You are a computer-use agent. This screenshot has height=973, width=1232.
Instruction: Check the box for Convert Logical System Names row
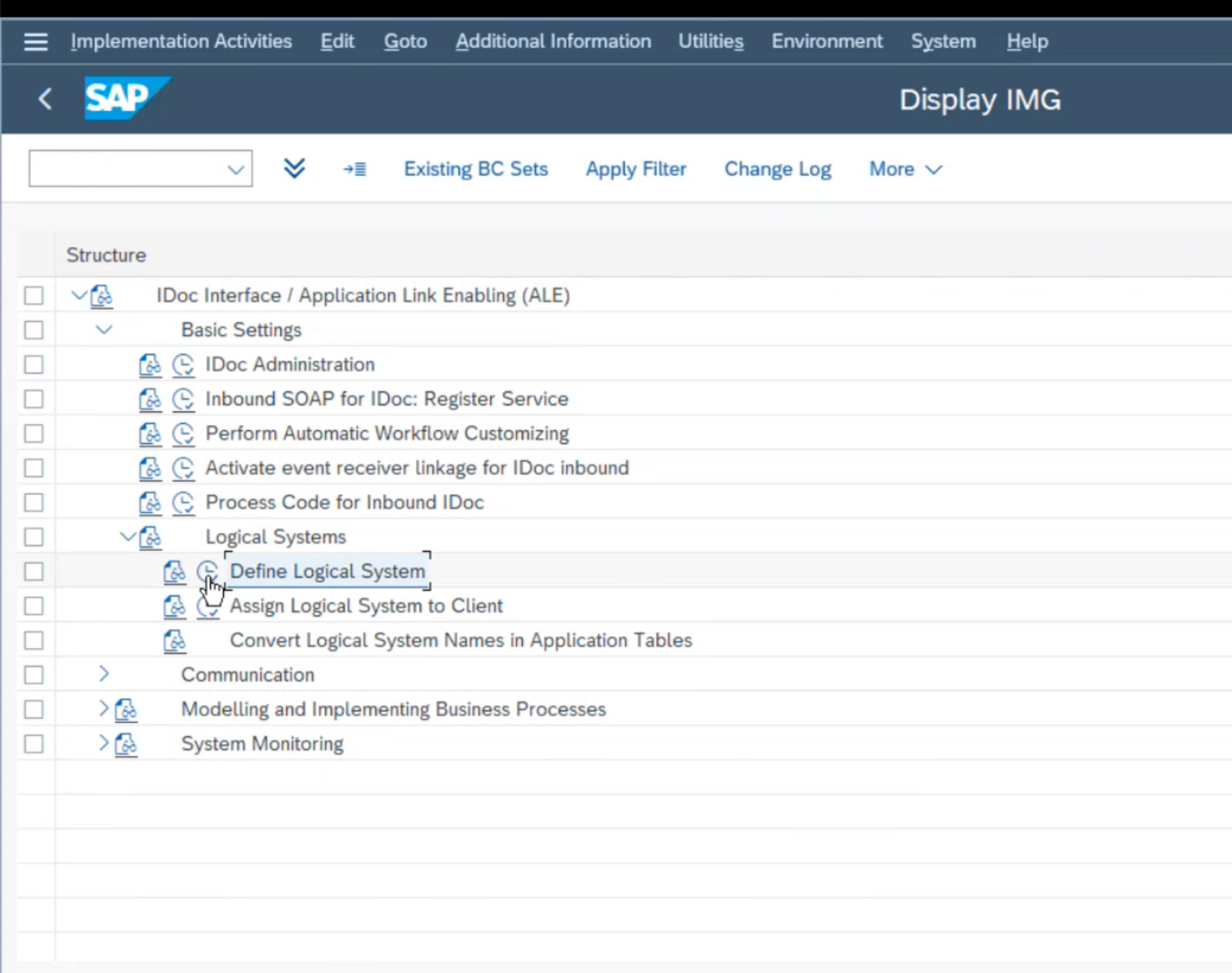coord(34,640)
